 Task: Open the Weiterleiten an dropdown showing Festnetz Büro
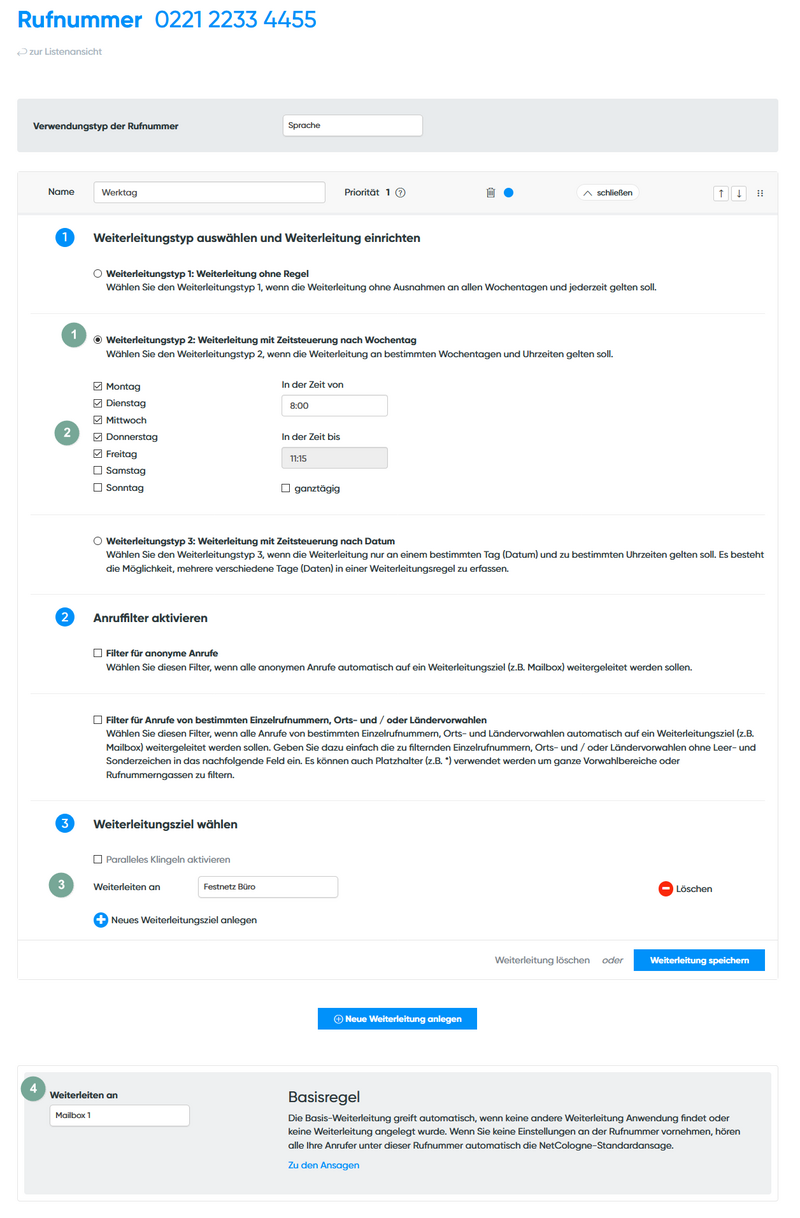click(267, 887)
